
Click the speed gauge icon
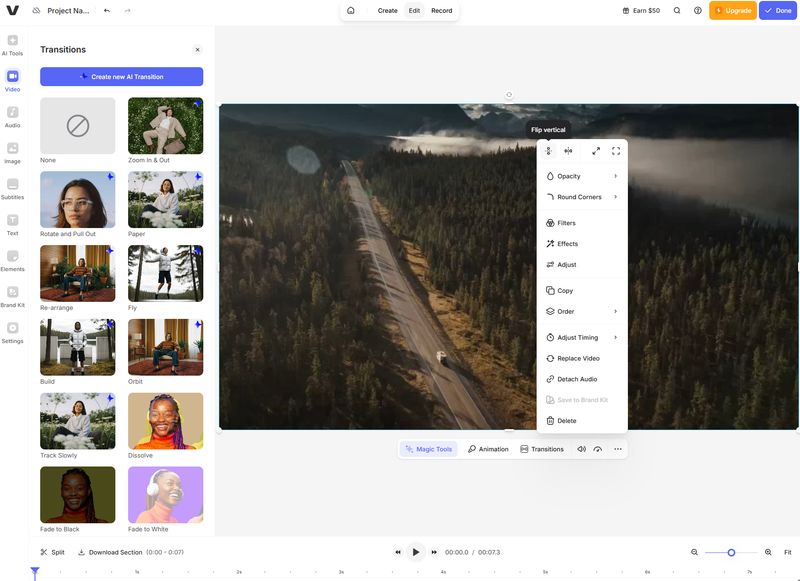pyautogui.click(x=597, y=449)
